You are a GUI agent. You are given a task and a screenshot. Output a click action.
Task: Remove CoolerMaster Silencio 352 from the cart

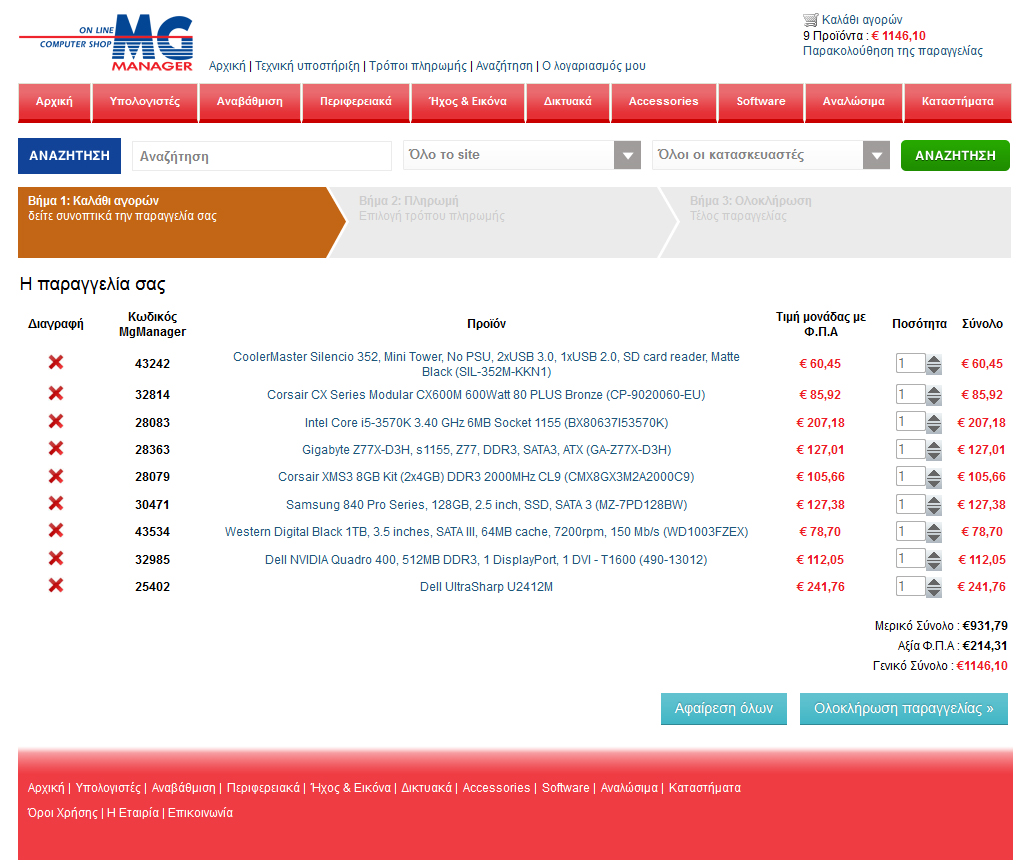click(56, 362)
